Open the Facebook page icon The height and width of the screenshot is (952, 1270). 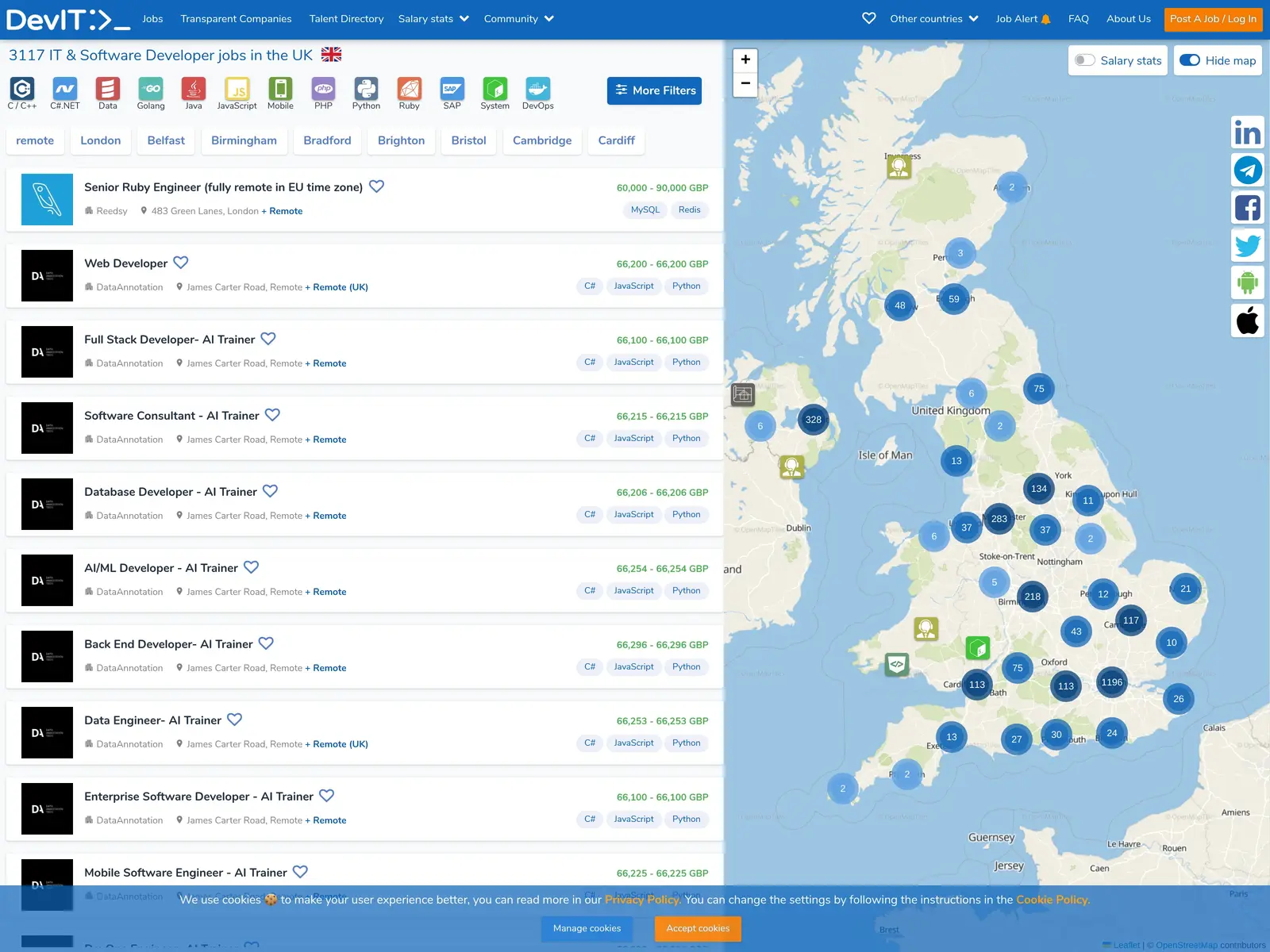(1248, 208)
